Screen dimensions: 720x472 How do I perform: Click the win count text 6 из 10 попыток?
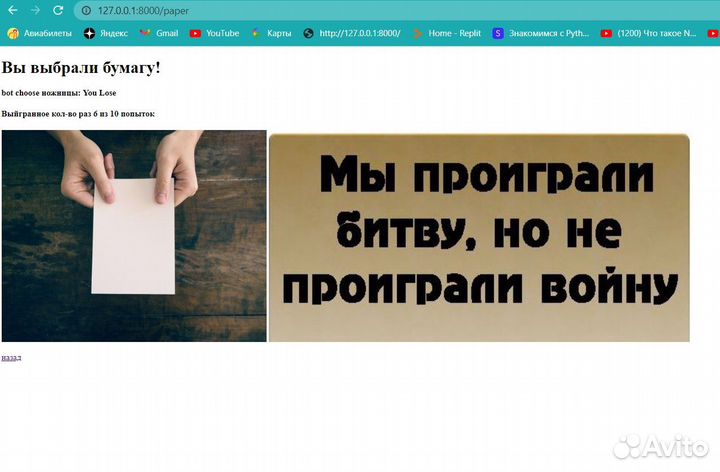124,114
